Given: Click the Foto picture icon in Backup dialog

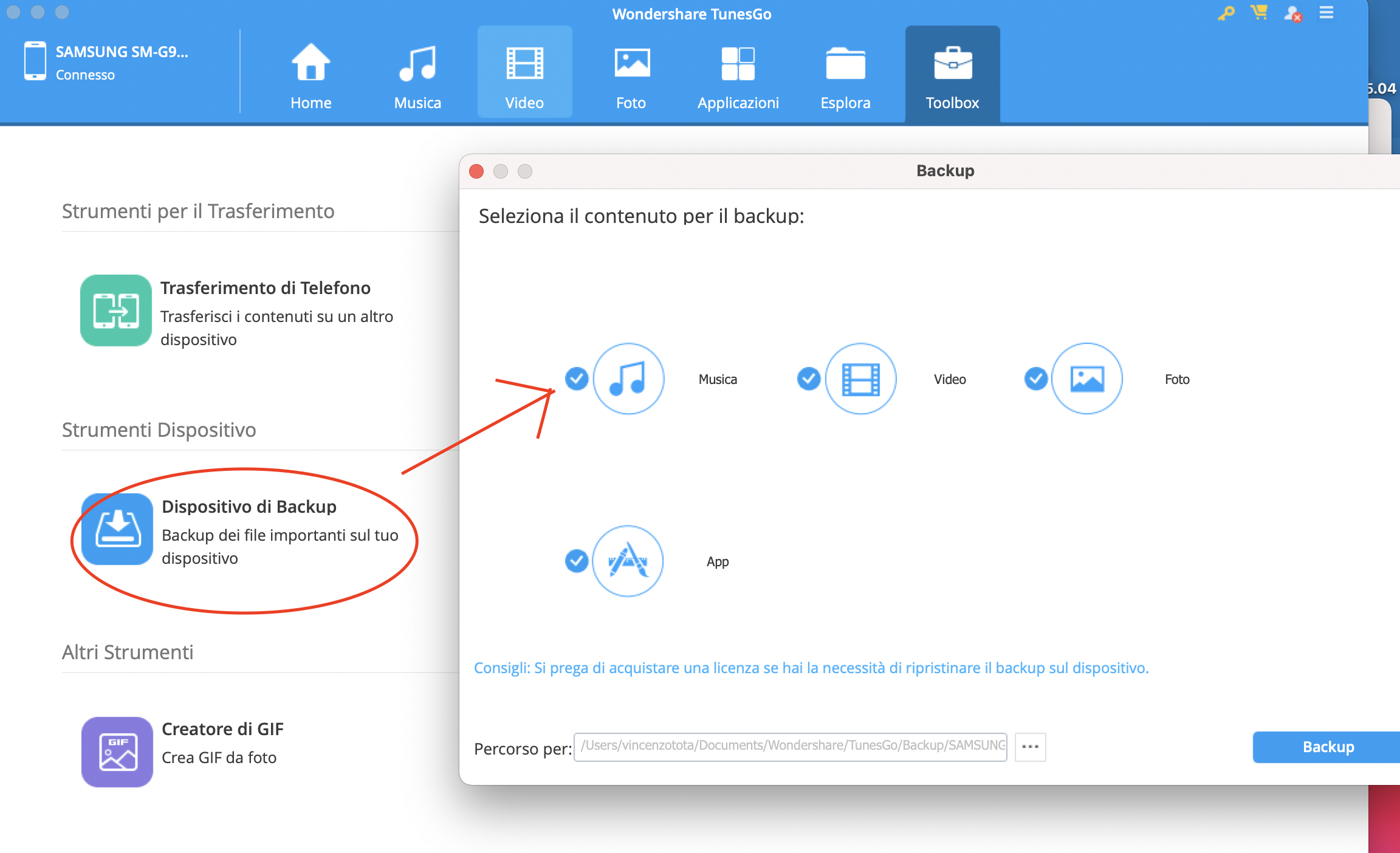Looking at the screenshot, I should (1087, 379).
